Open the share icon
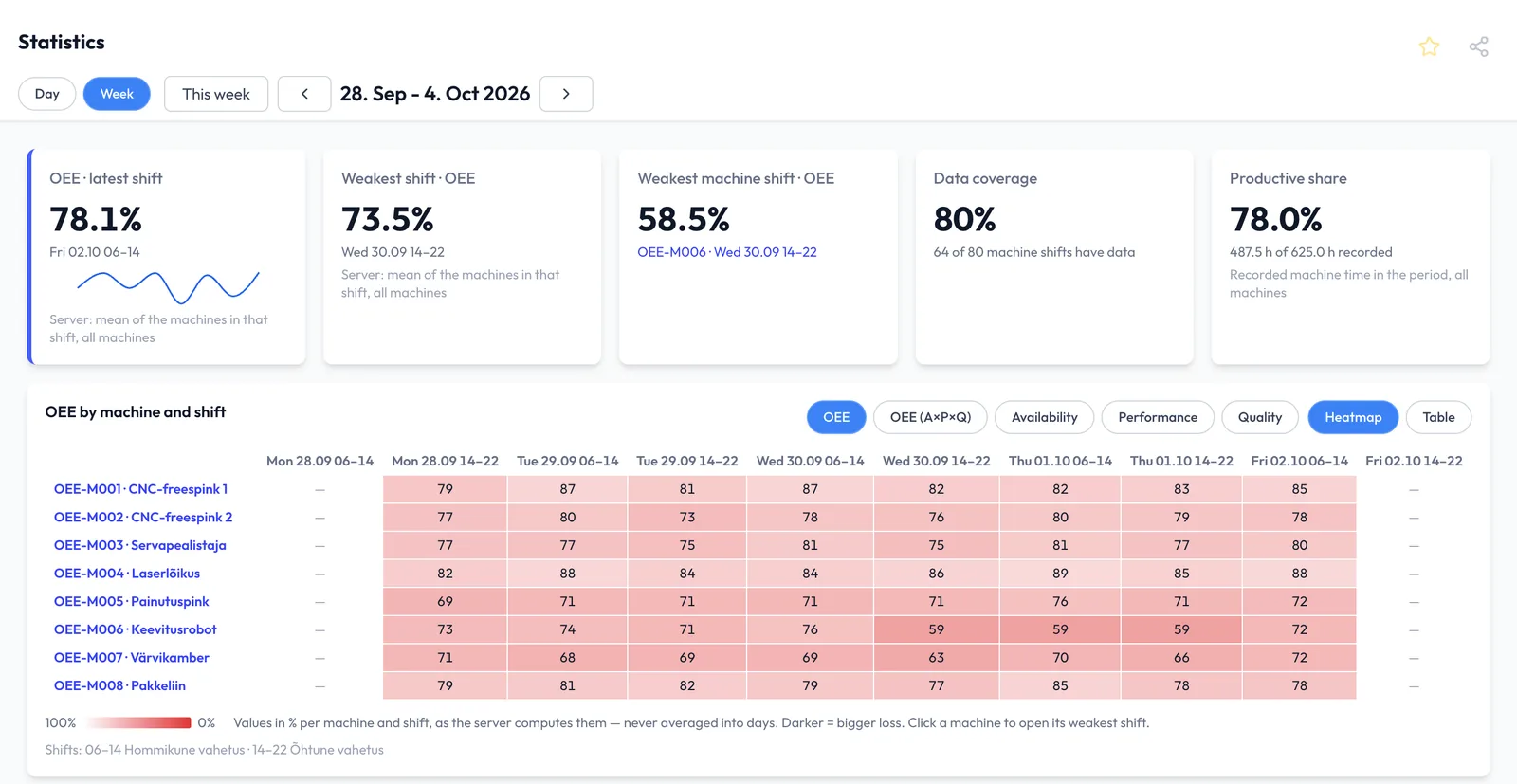This screenshot has width=1517, height=784. [1478, 46]
